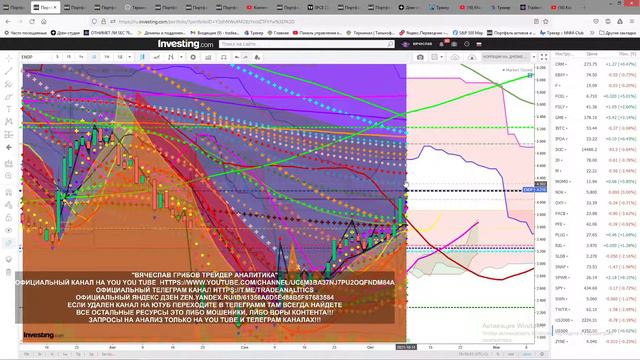This screenshot has height=360, width=640.
Task: Open the patterns tool in left toolbar
Action: [x=9, y=122]
